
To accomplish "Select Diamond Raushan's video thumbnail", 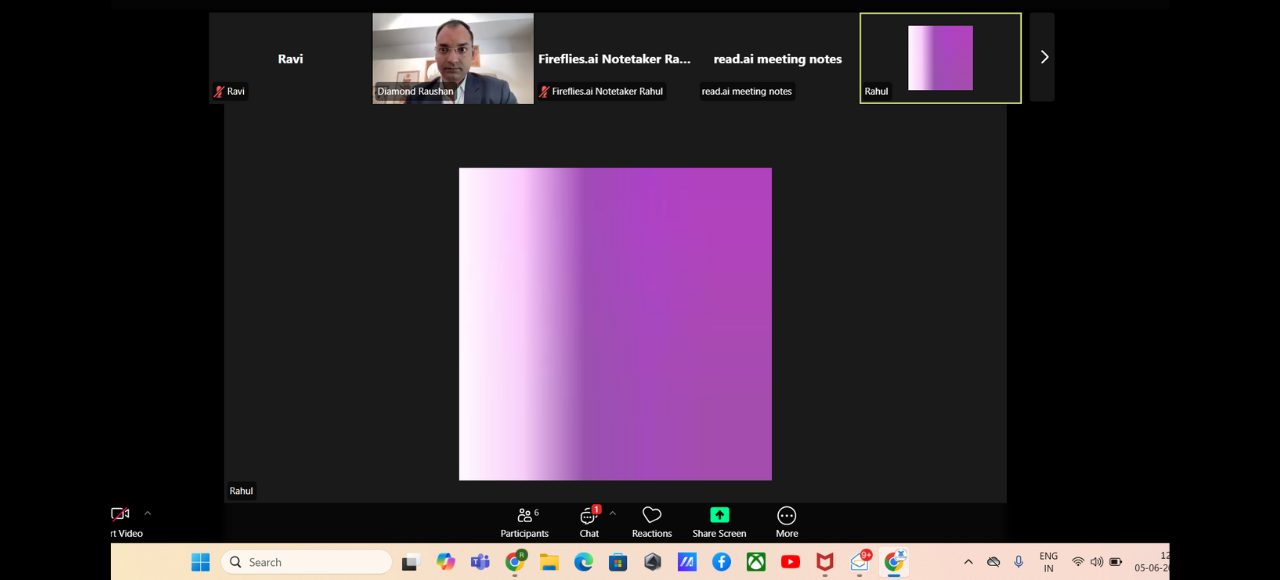I will click(x=453, y=58).
